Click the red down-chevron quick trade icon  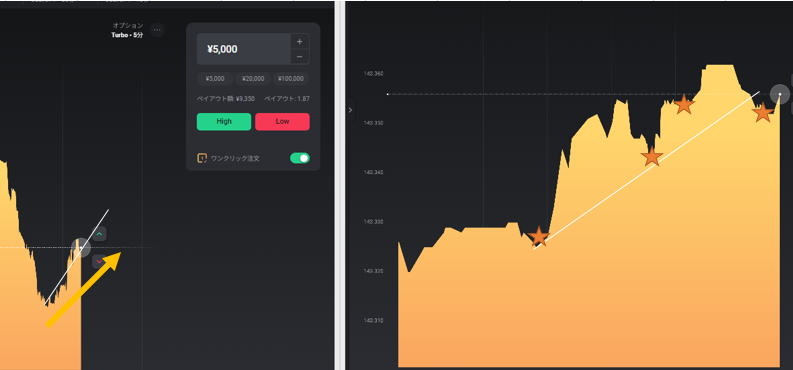pos(99,261)
